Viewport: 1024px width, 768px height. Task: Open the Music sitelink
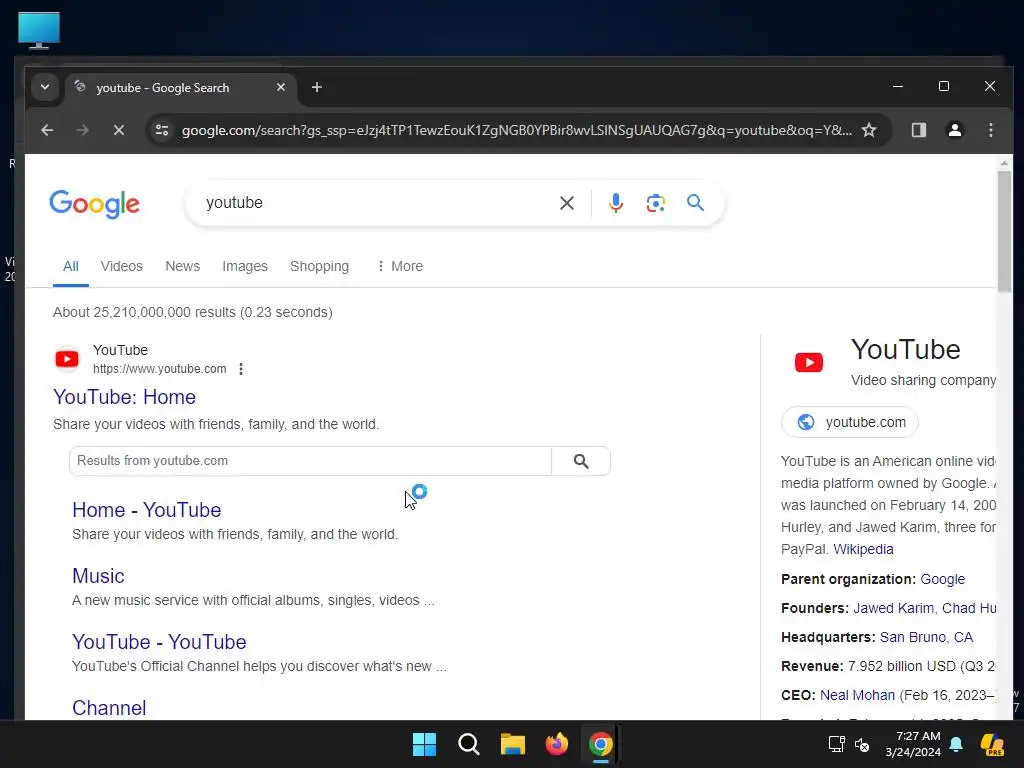[x=98, y=576]
